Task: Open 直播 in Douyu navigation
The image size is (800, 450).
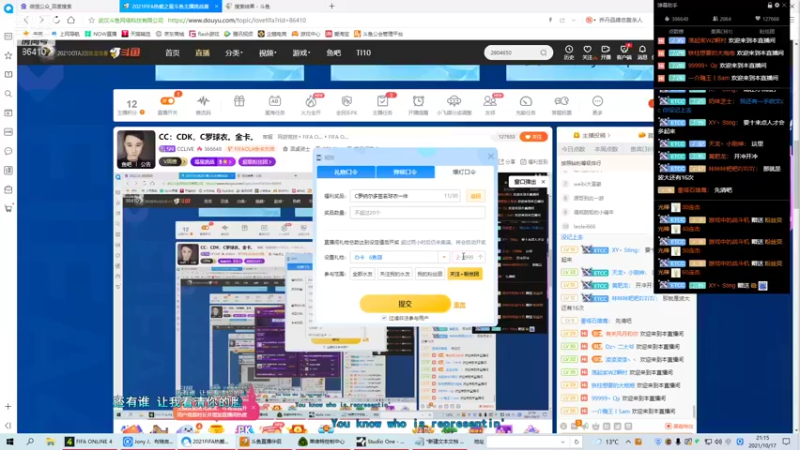Action: (x=203, y=53)
